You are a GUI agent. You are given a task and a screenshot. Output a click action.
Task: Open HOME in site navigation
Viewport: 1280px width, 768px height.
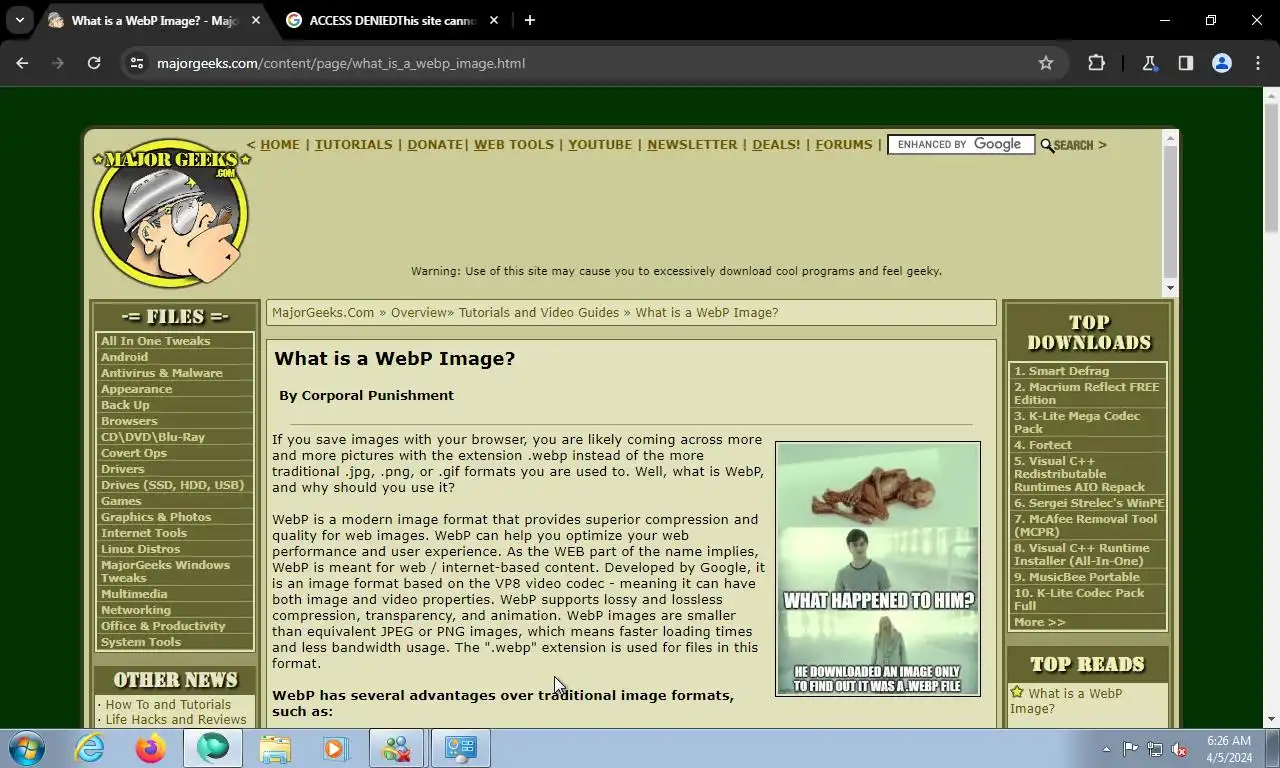point(280,145)
